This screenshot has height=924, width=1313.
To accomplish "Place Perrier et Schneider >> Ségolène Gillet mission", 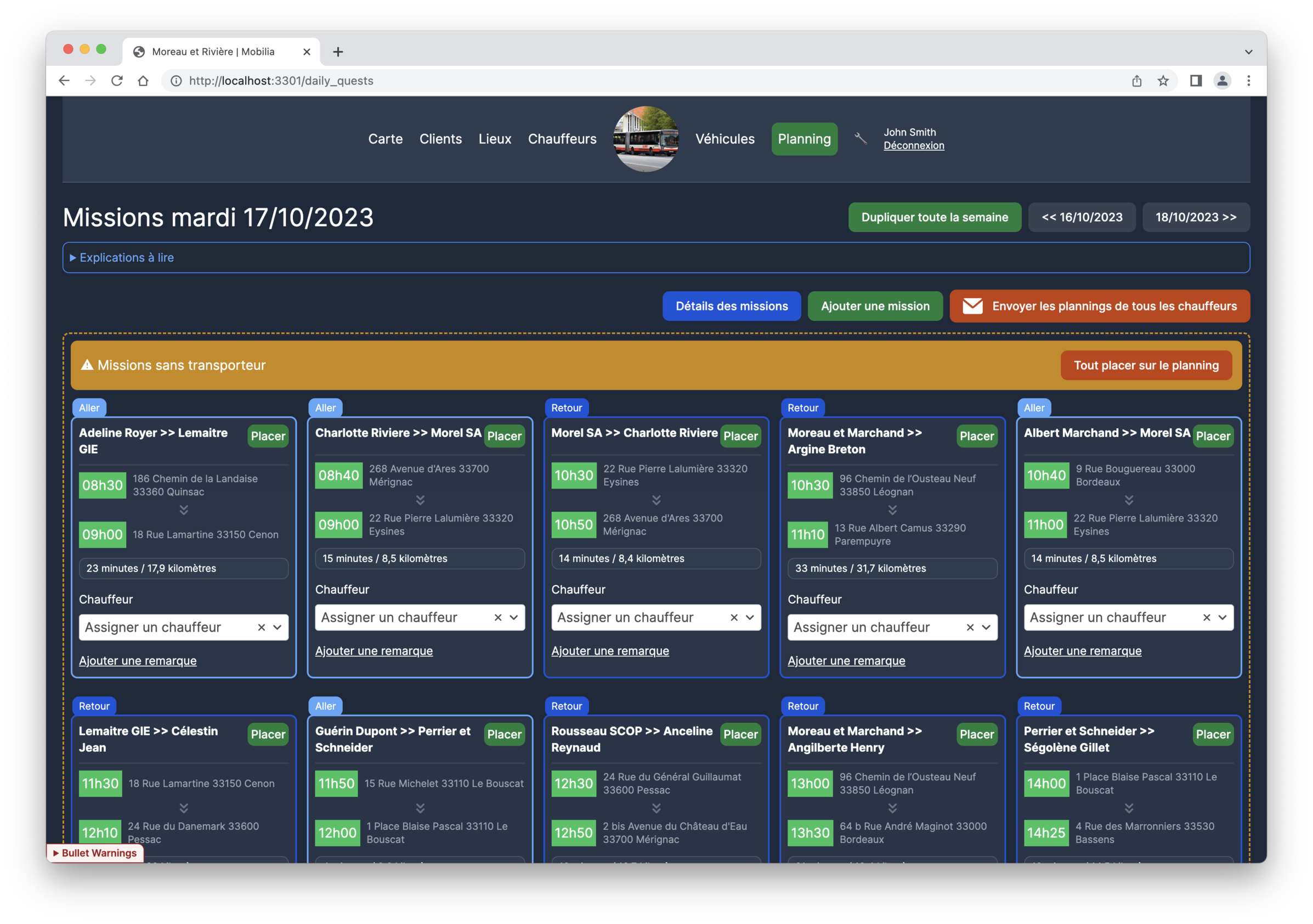I will tap(1213, 734).
